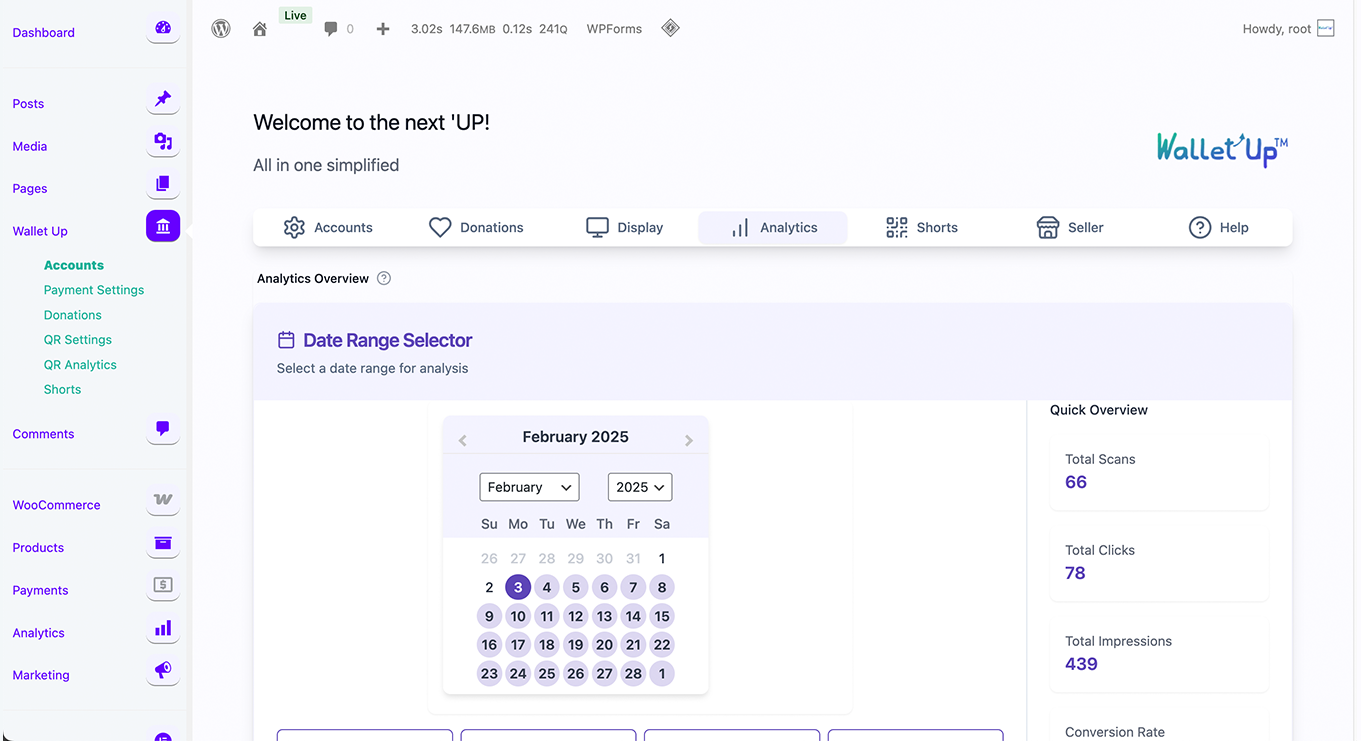Click the Pages icon in sidebar
Viewport: 1361px width, 741px height.
[163, 184]
